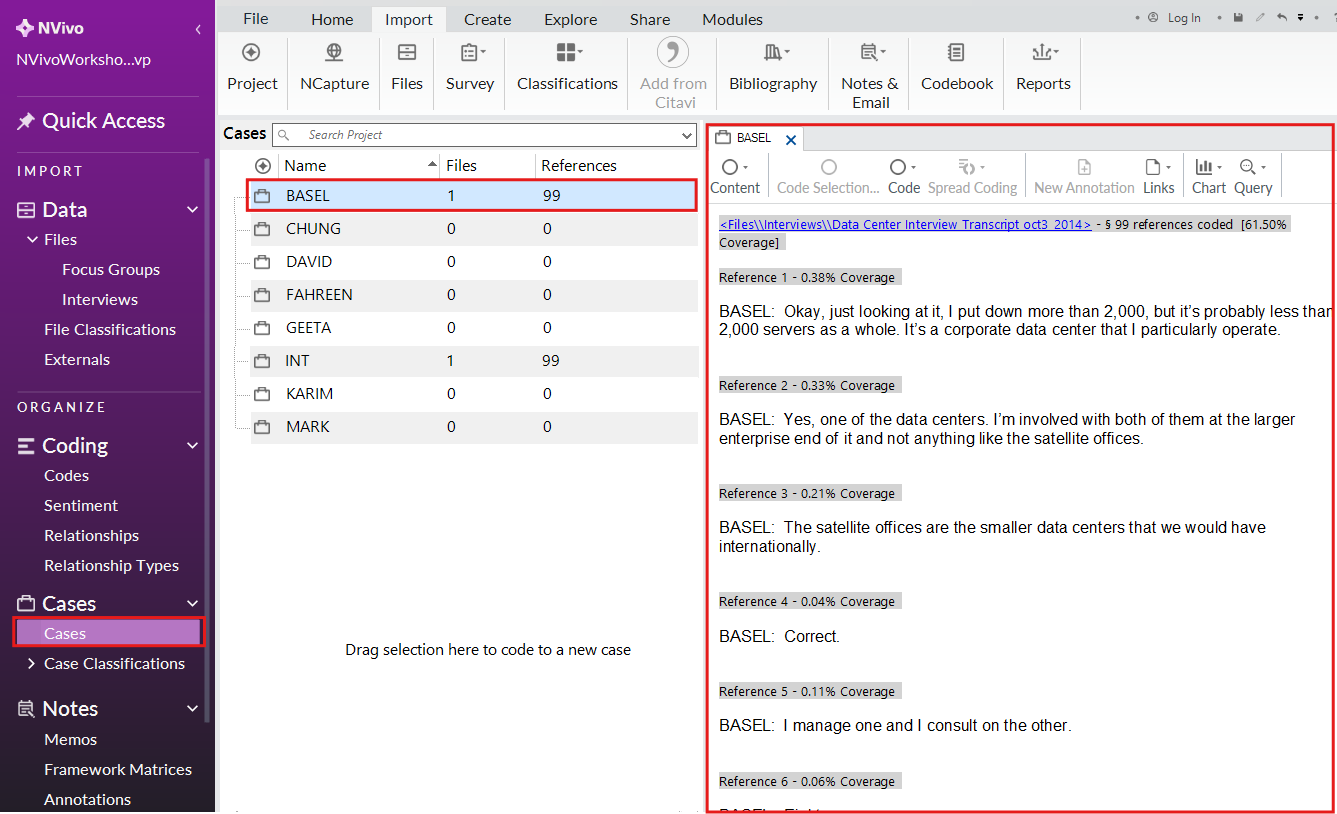Open Relationship Types
Viewport: 1337px width, 814px height.
(112, 566)
